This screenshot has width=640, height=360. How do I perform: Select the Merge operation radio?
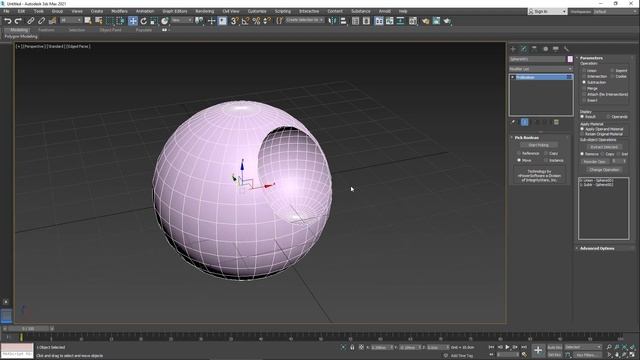pos(584,88)
